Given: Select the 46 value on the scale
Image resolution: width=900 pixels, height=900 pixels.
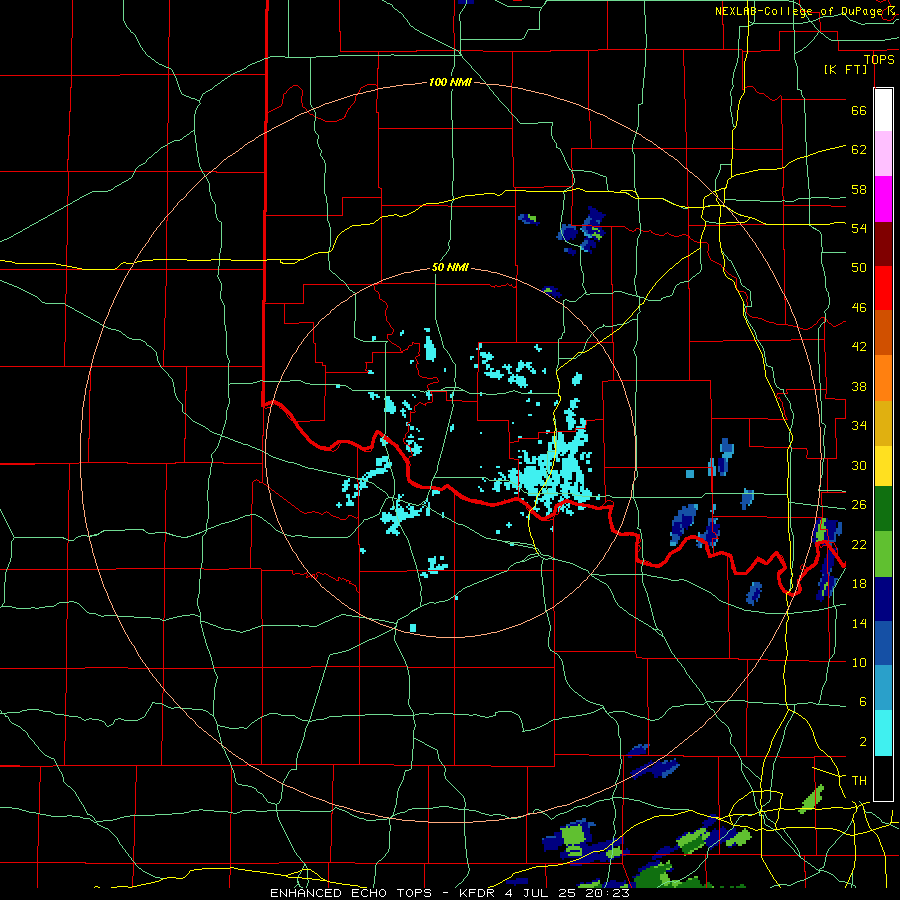Looking at the screenshot, I should pyautogui.click(x=859, y=308).
